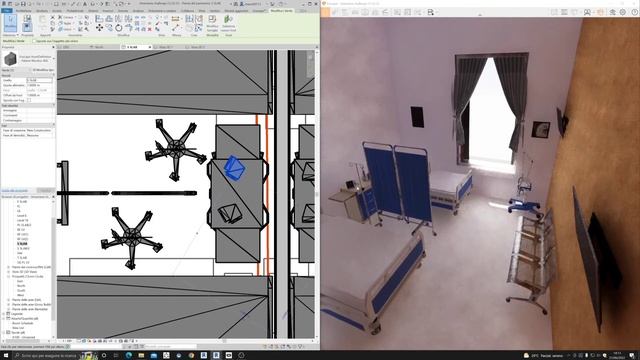This screenshot has height=360, width=640.
Task: Switch to Inserisci ribbon tab
Action: [108, 11]
